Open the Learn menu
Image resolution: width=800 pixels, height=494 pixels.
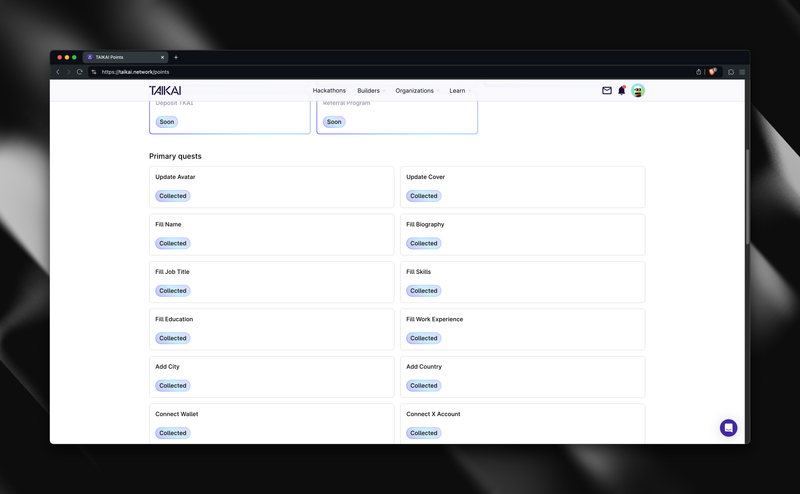click(459, 91)
